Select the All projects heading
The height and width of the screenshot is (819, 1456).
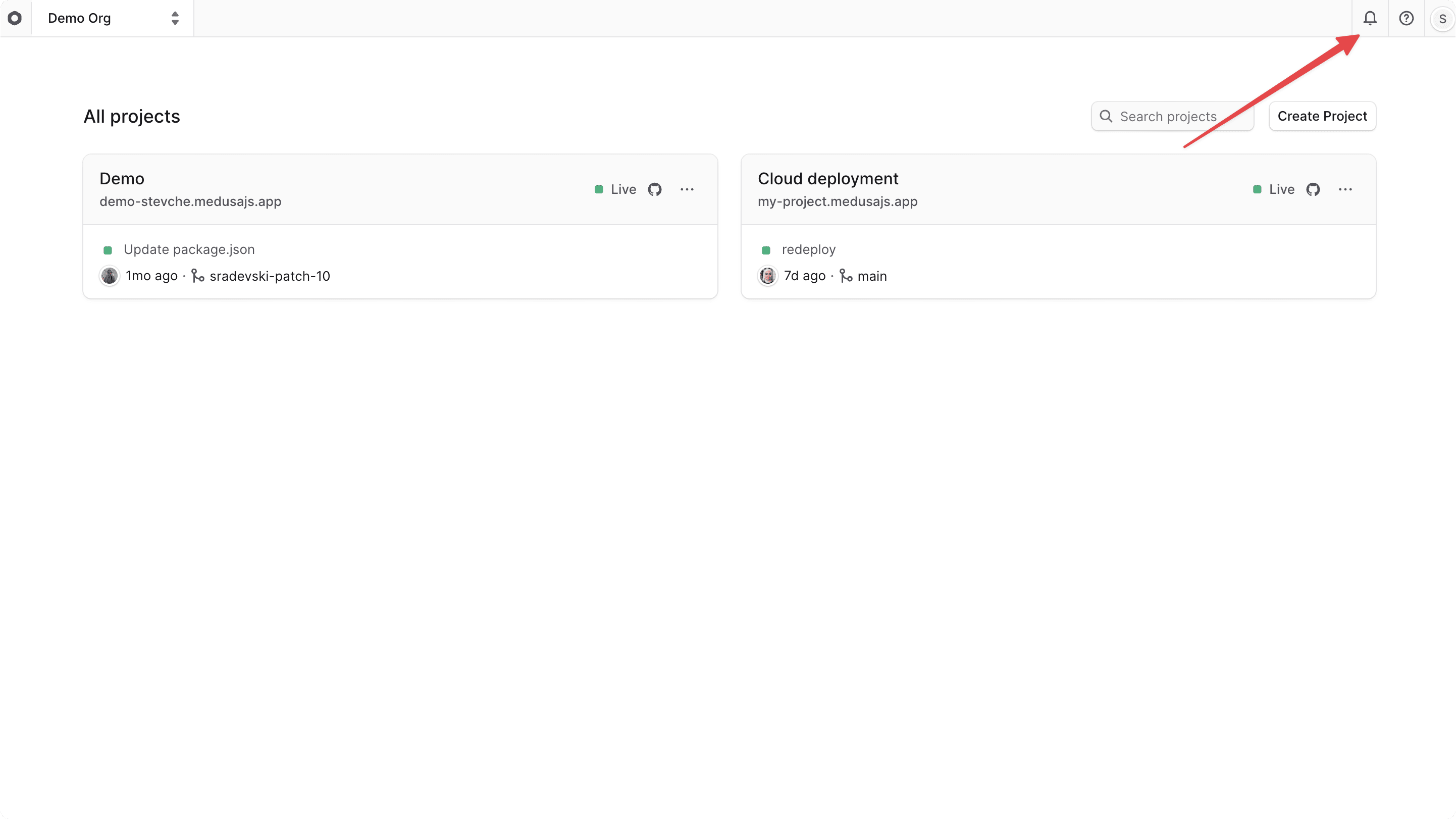point(131,117)
